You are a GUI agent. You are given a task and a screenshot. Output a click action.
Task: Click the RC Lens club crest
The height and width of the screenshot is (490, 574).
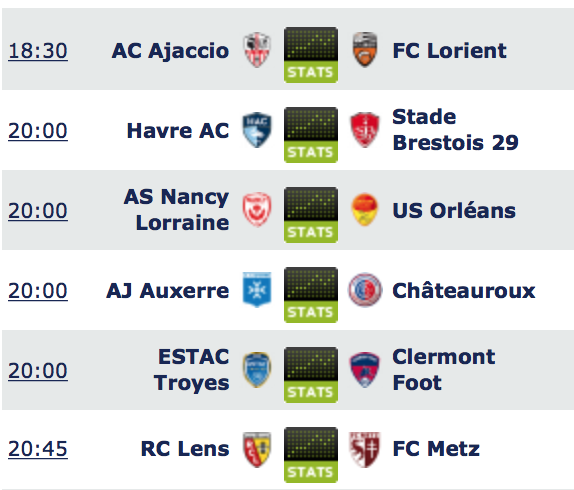[257, 450]
